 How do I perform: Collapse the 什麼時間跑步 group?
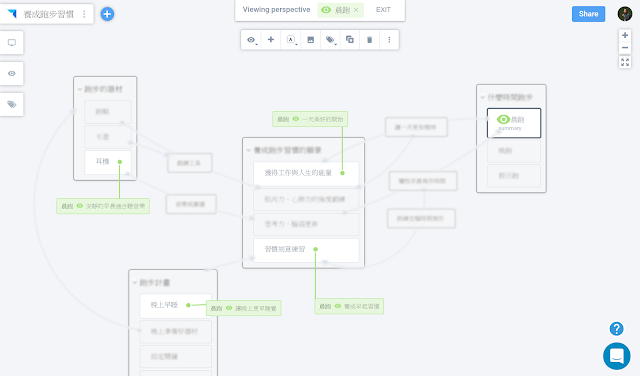[482, 97]
